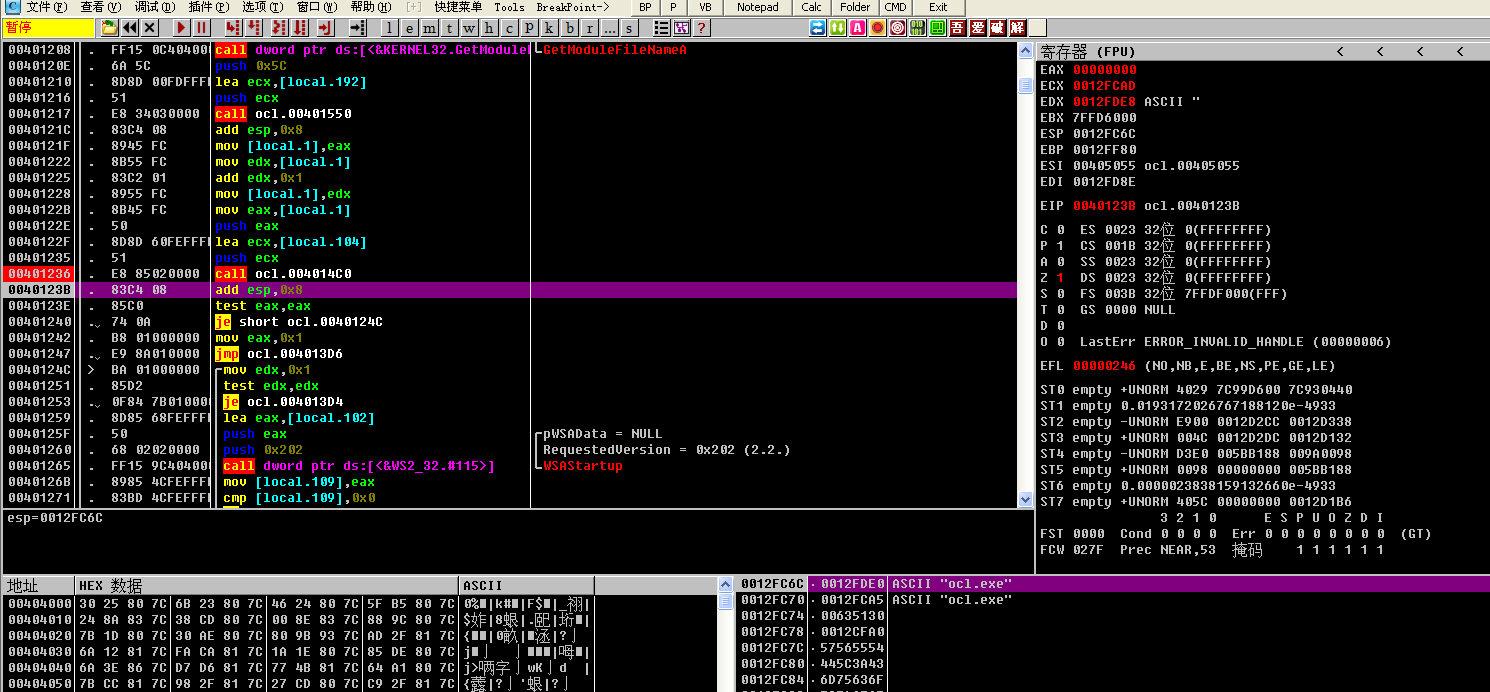The width and height of the screenshot is (1490, 692).
Task: Open the Log window with the 'l' button
Action: [x=389, y=27]
